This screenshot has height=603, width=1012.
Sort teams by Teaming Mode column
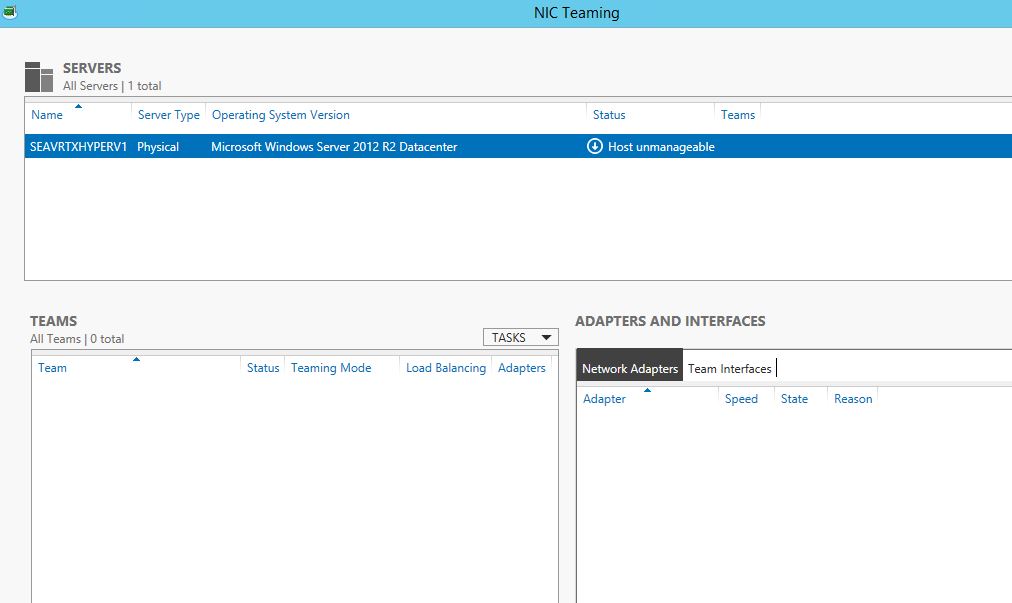point(330,368)
